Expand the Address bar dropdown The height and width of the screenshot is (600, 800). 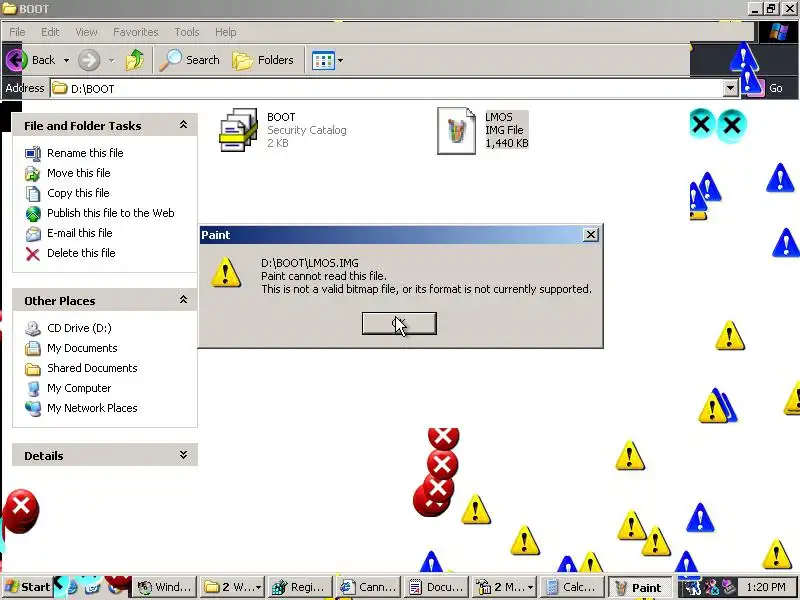731,89
